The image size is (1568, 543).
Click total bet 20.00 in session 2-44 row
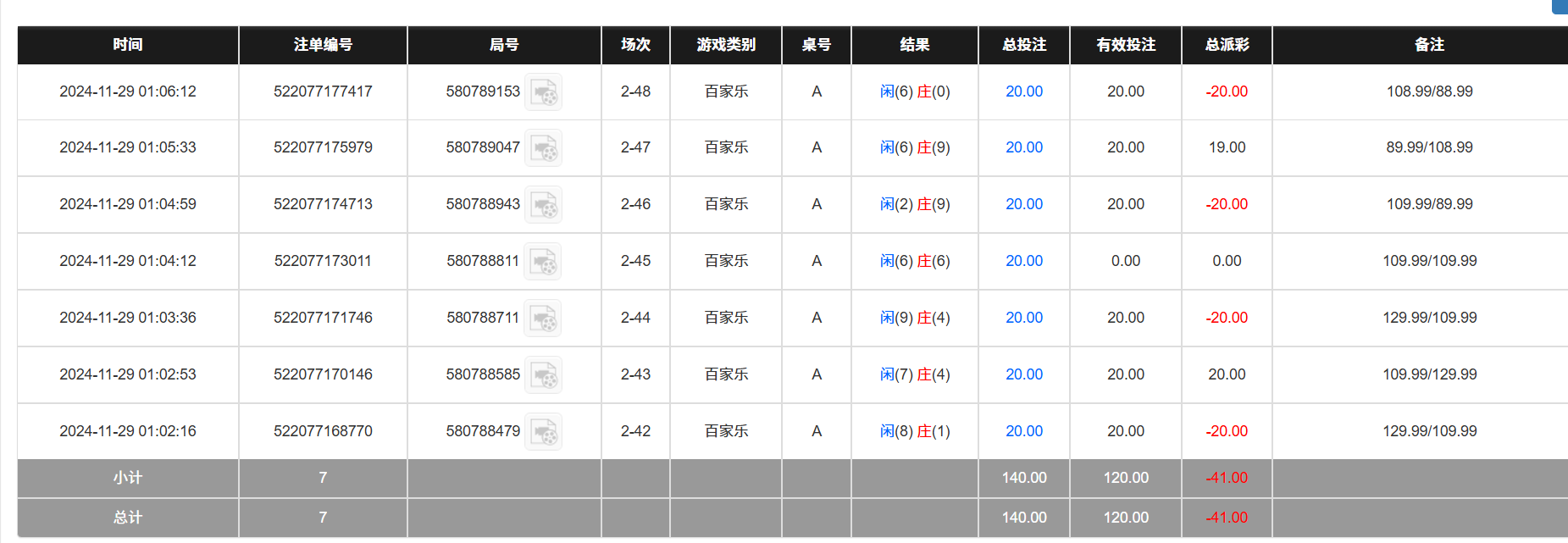1023,318
